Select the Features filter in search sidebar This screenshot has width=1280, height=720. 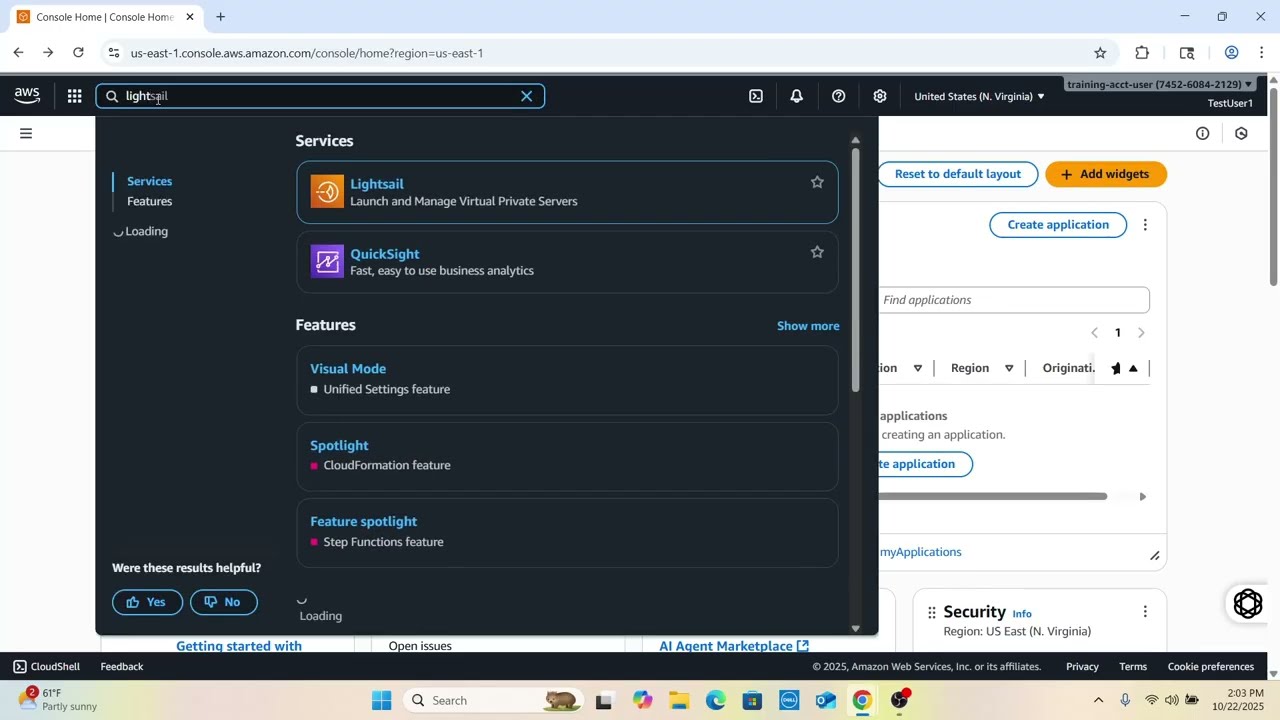point(150,201)
